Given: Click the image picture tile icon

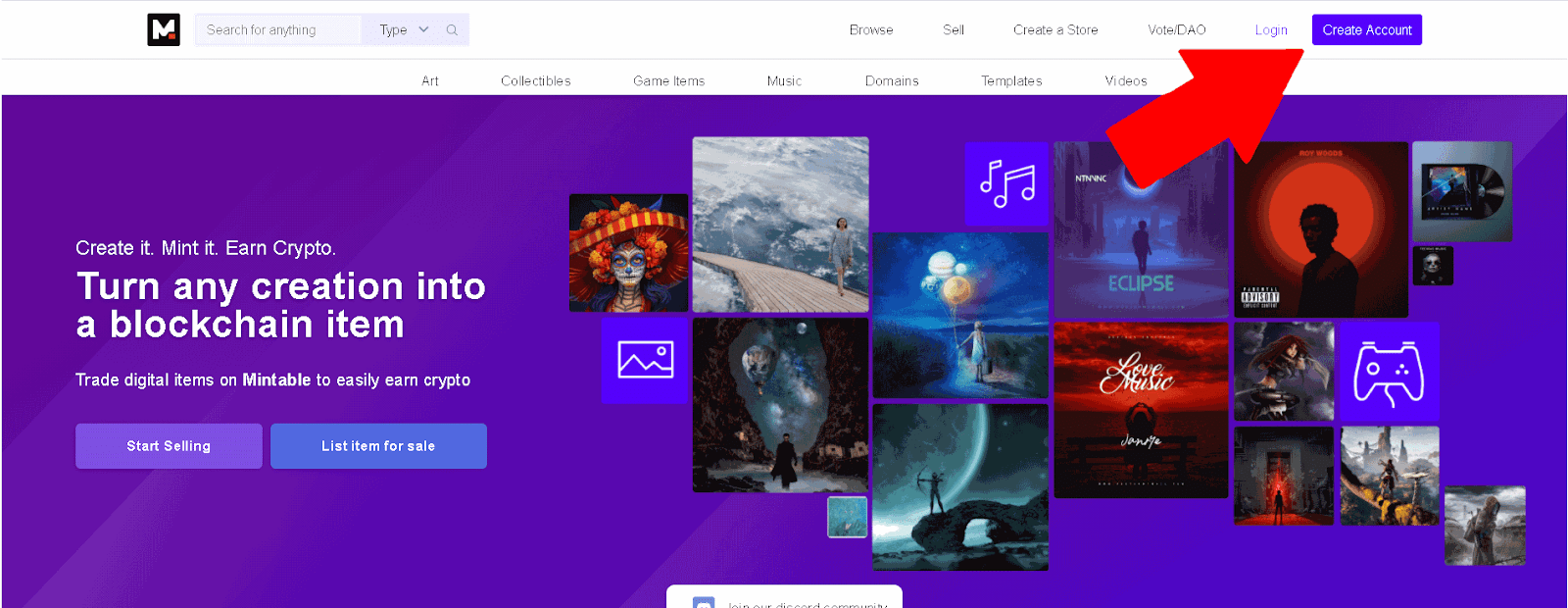Looking at the screenshot, I should point(645,360).
